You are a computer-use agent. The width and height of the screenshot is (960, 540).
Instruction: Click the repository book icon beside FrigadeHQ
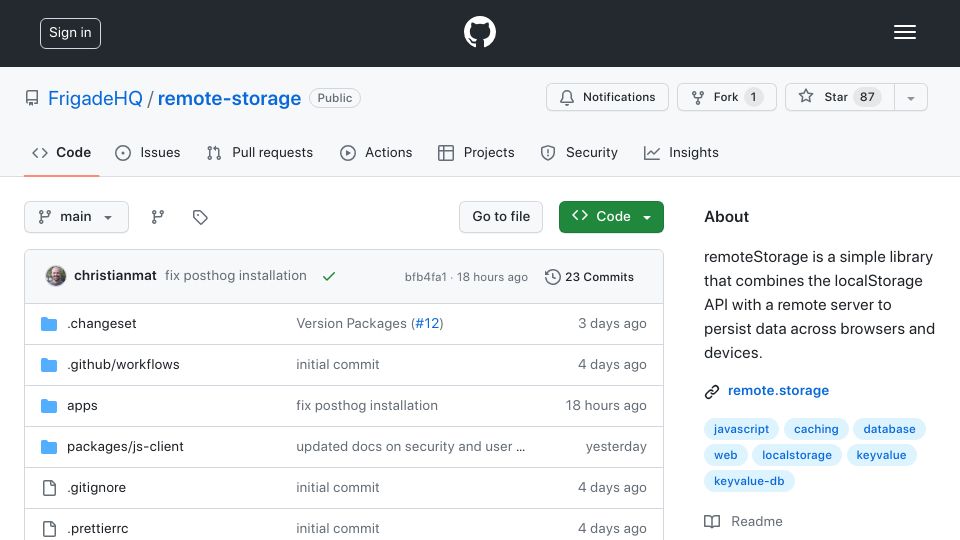[x=32, y=98]
